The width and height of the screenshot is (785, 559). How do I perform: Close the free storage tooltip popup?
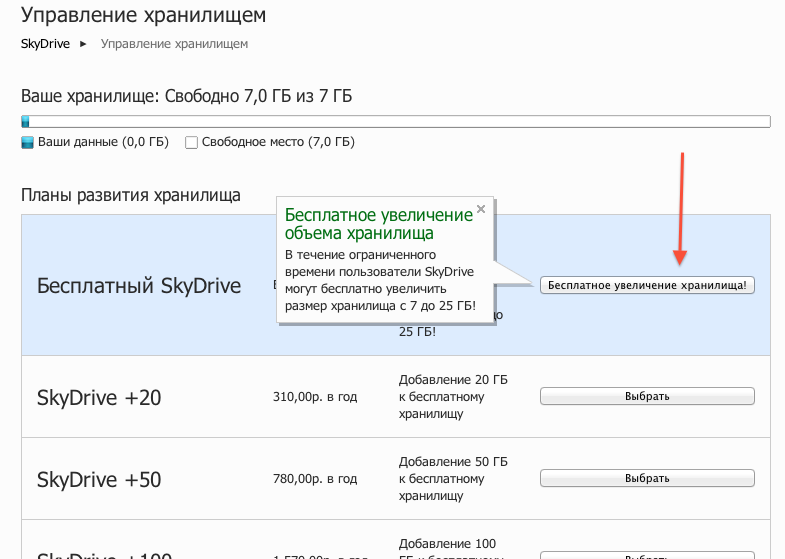point(481,209)
